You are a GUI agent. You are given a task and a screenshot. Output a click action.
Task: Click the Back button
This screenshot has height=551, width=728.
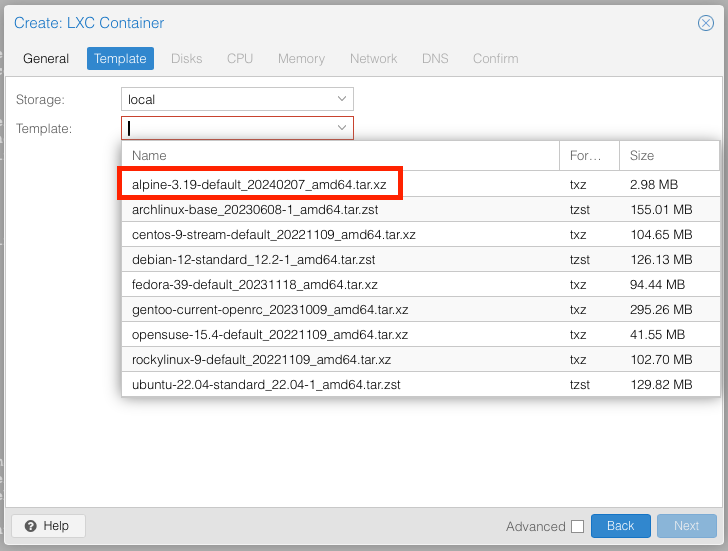tap(620, 526)
